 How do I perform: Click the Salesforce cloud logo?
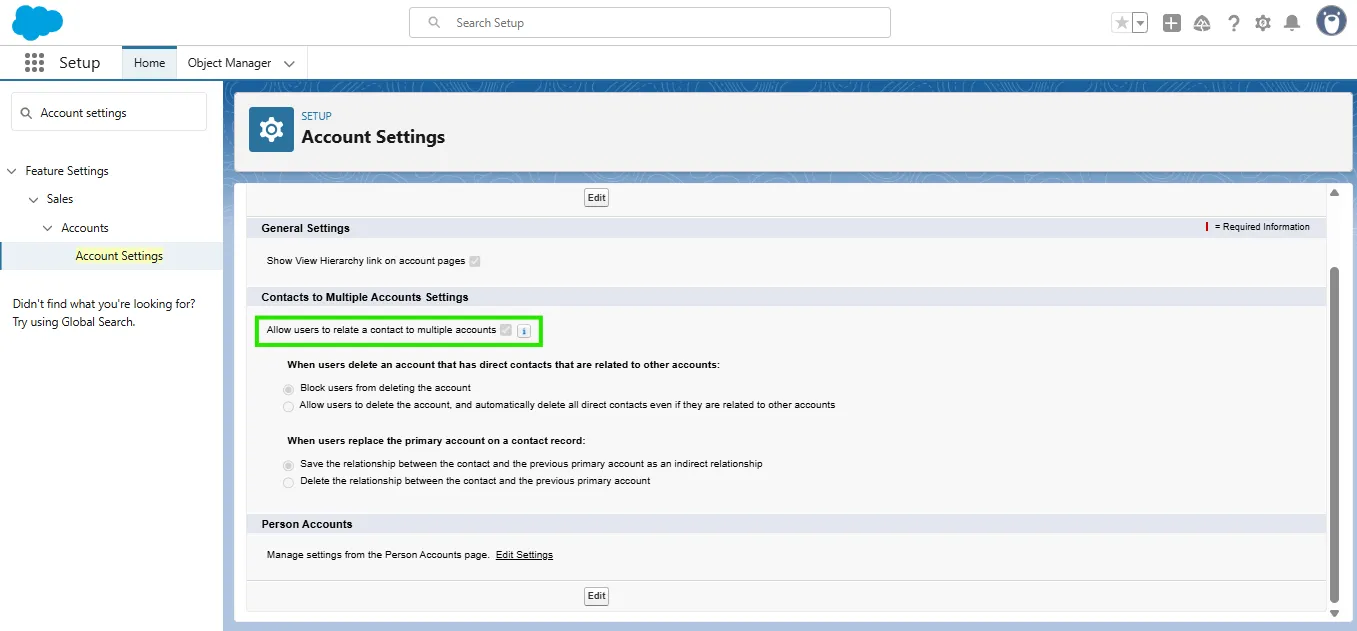[x=37, y=22]
